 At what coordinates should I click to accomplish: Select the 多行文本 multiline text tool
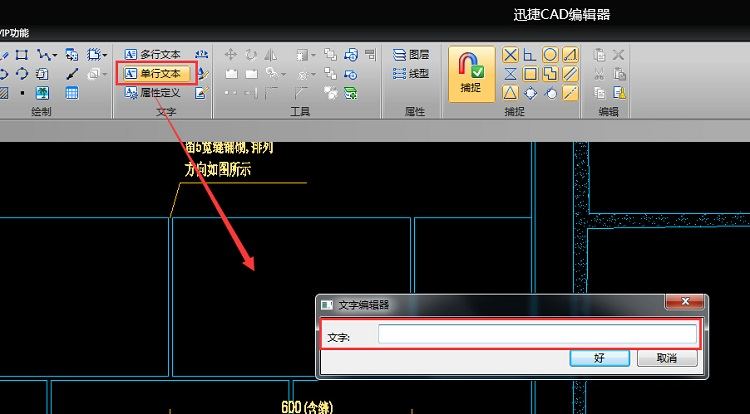pos(154,54)
